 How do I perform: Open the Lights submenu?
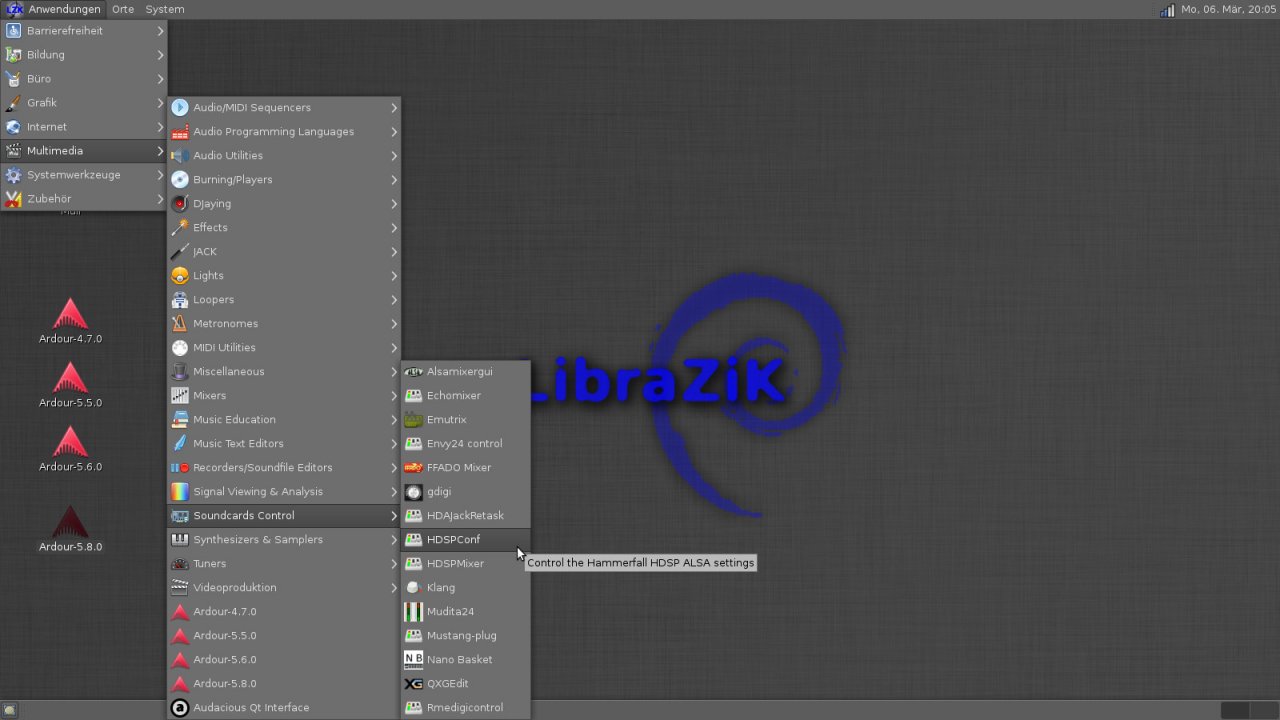pyautogui.click(x=284, y=275)
